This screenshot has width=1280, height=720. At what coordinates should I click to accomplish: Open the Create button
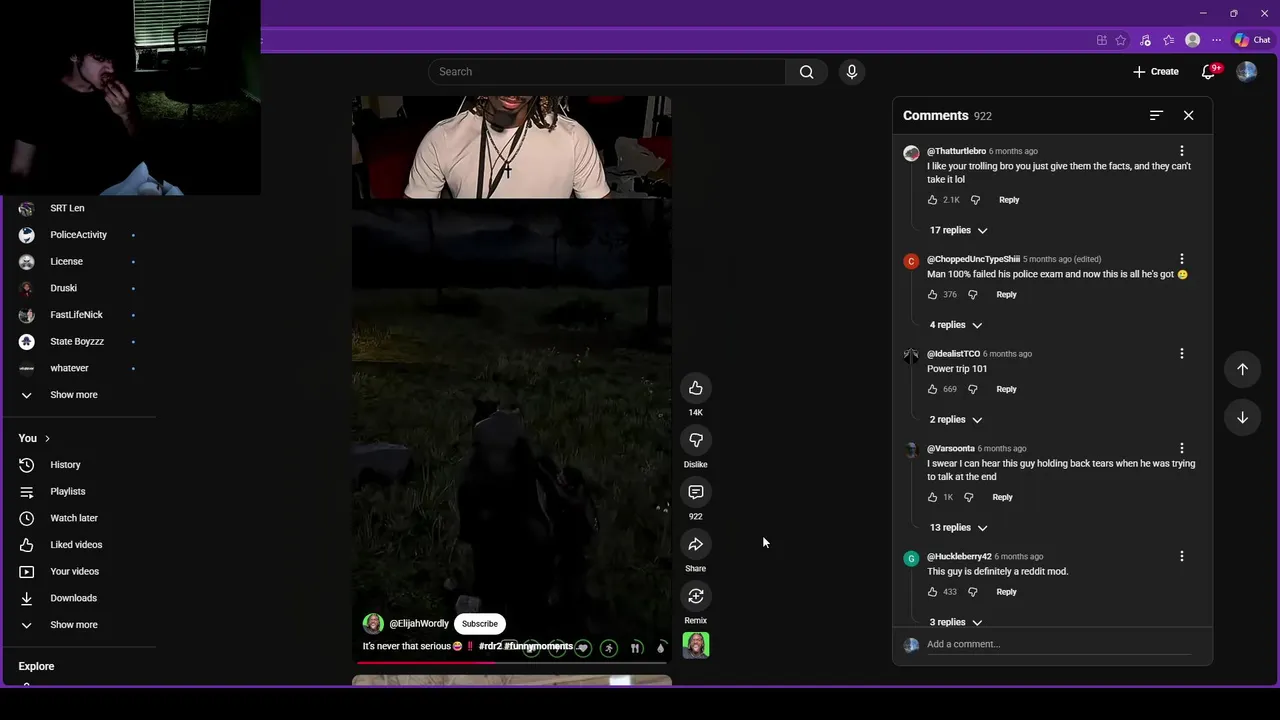tap(1156, 72)
